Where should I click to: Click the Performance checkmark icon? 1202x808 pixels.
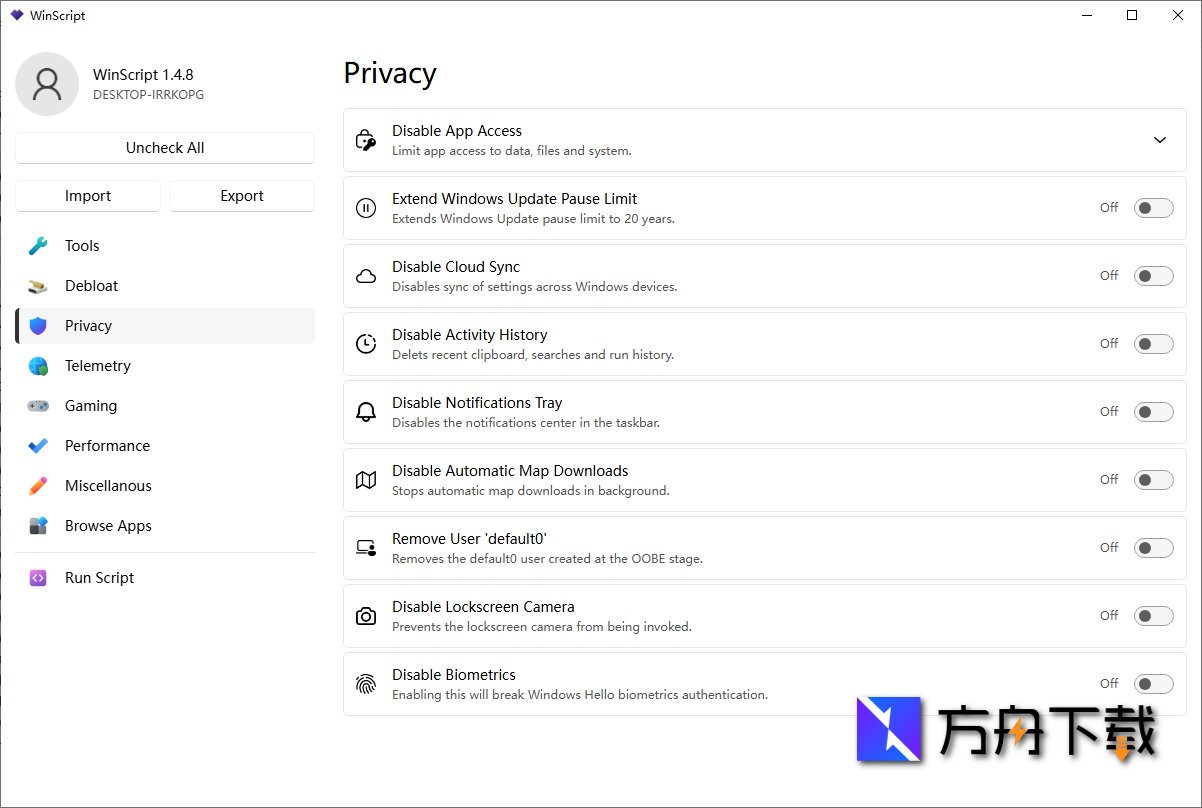(x=38, y=446)
